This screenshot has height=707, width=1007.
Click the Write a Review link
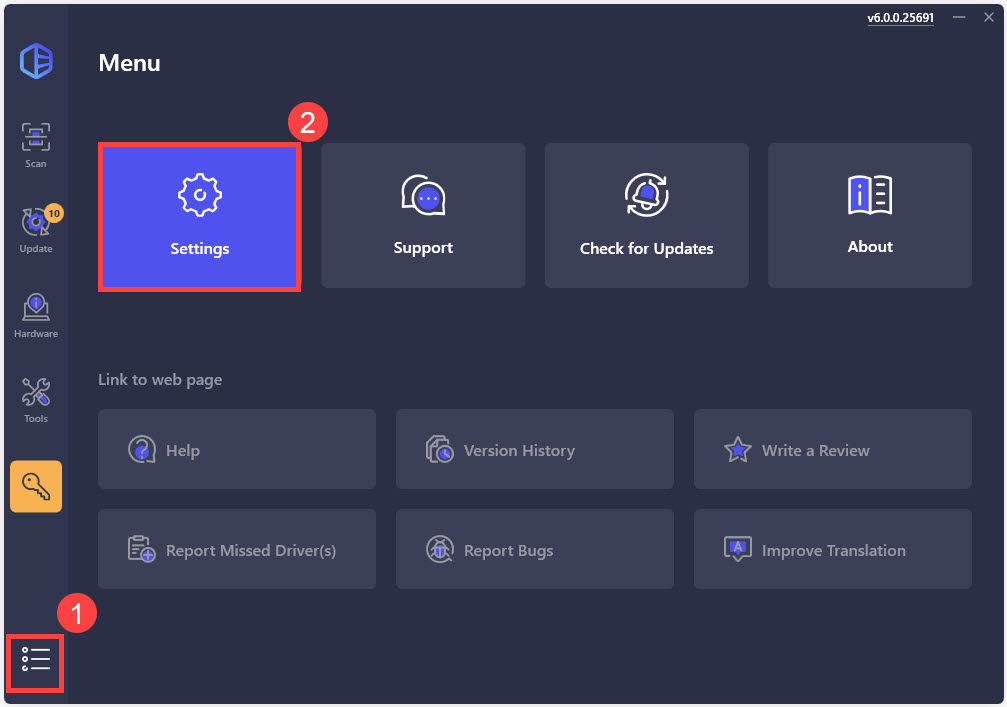832,450
